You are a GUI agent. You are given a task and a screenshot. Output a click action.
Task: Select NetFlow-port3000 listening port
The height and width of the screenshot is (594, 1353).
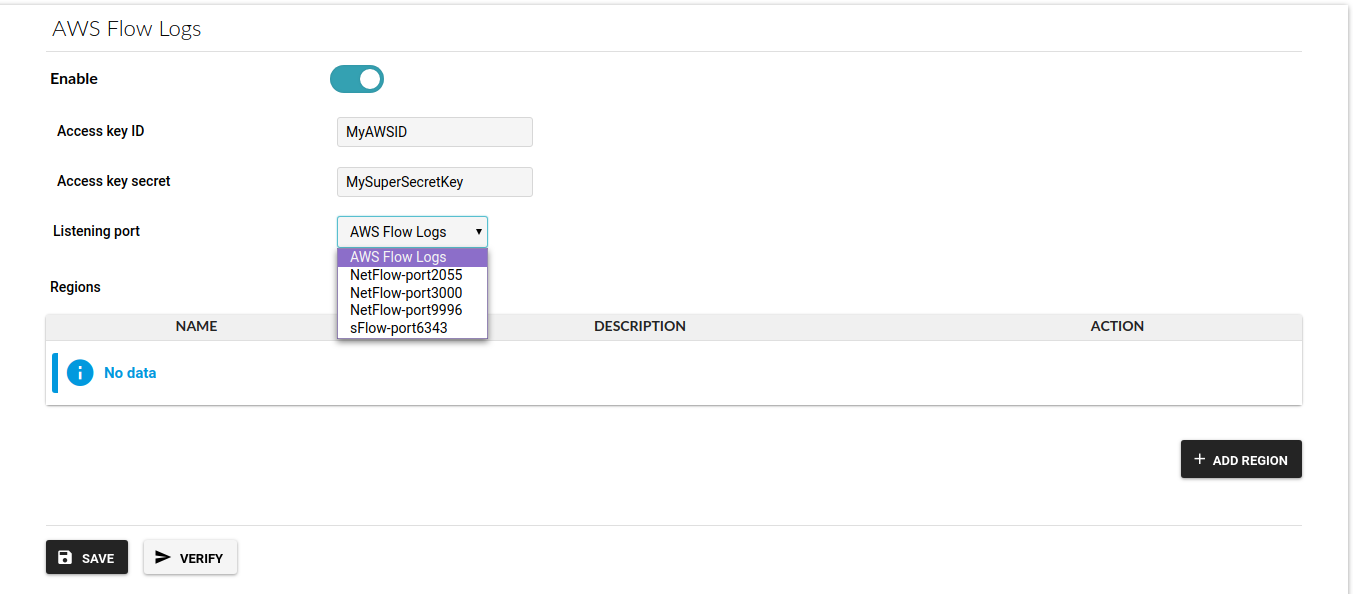coord(407,293)
